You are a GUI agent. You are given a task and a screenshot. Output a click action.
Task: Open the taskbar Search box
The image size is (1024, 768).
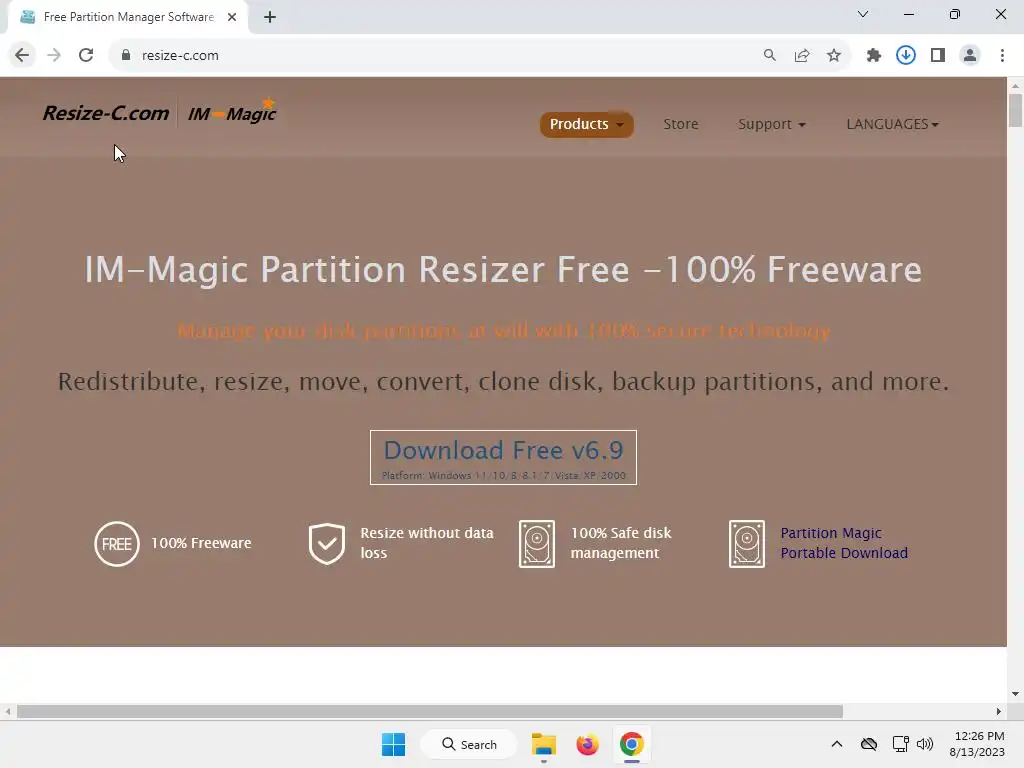point(469,744)
